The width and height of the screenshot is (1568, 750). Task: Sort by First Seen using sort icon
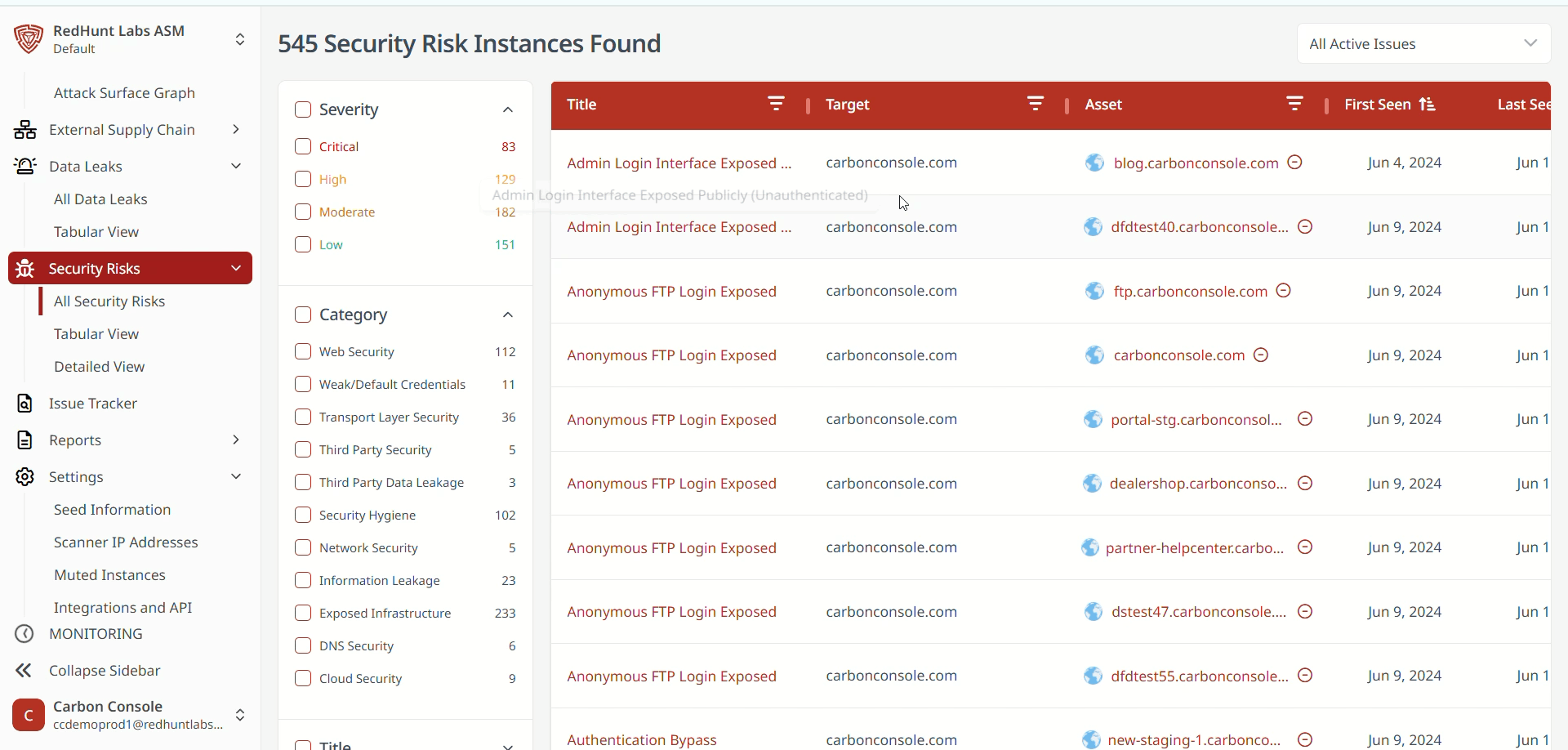coord(1427,104)
